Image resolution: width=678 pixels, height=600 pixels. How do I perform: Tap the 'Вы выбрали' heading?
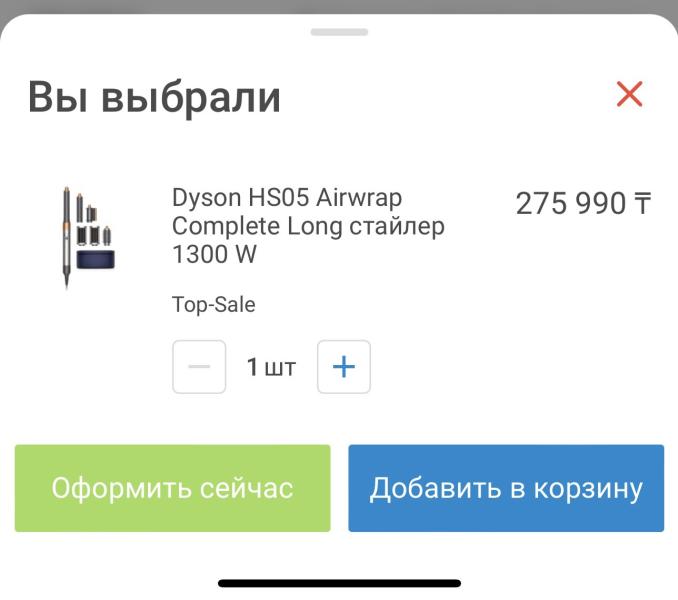click(154, 98)
